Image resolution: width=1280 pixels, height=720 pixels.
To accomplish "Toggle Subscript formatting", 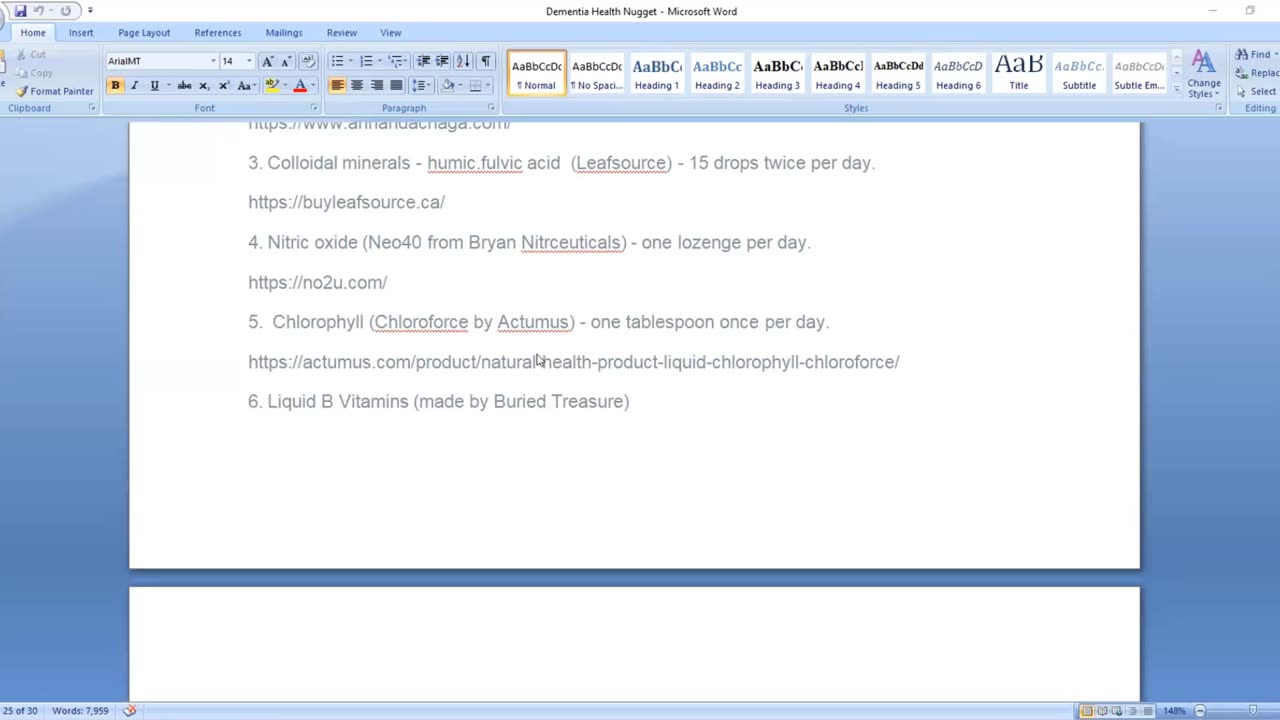I will click(204, 86).
